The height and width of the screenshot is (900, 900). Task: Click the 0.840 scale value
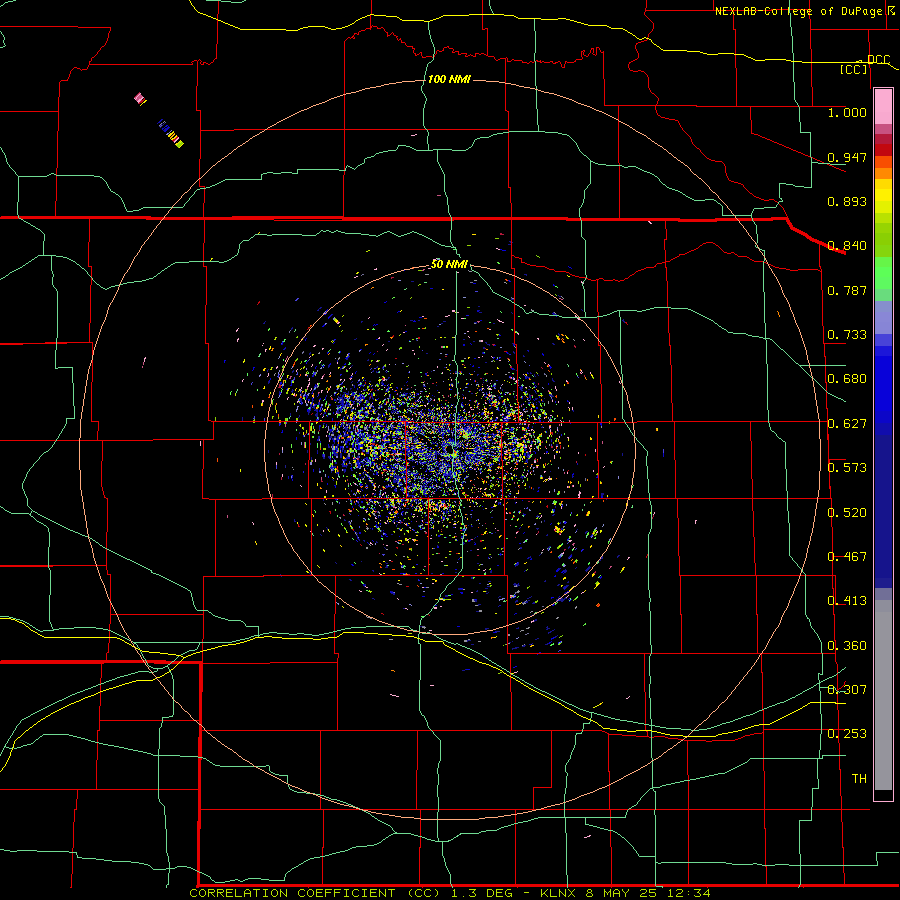point(847,245)
